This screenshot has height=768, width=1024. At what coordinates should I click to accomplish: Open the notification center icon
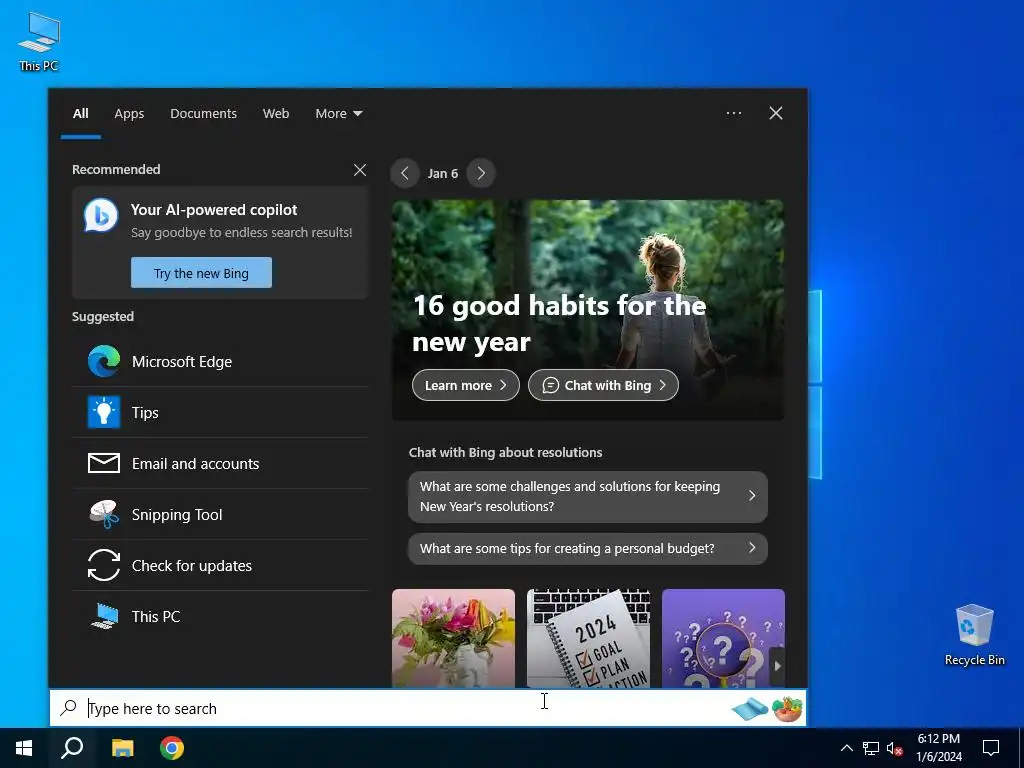[x=991, y=748]
